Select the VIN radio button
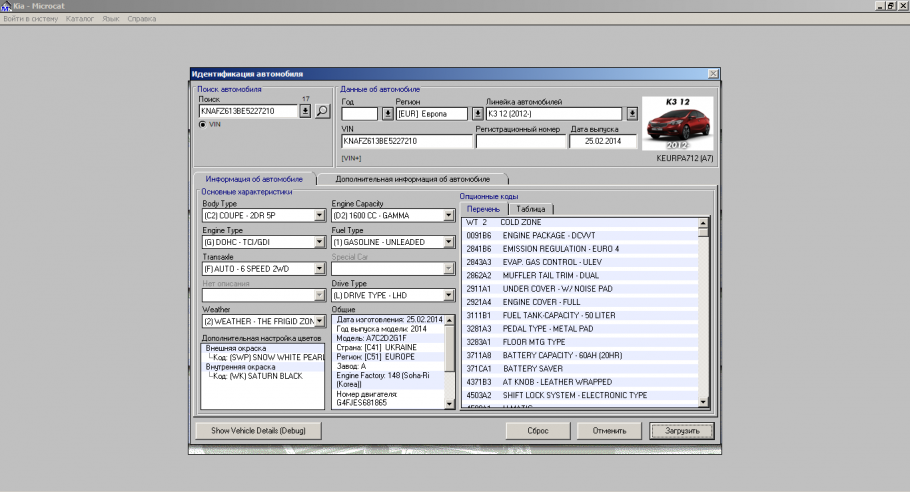The height and width of the screenshot is (492, 910). click(203, 124)
